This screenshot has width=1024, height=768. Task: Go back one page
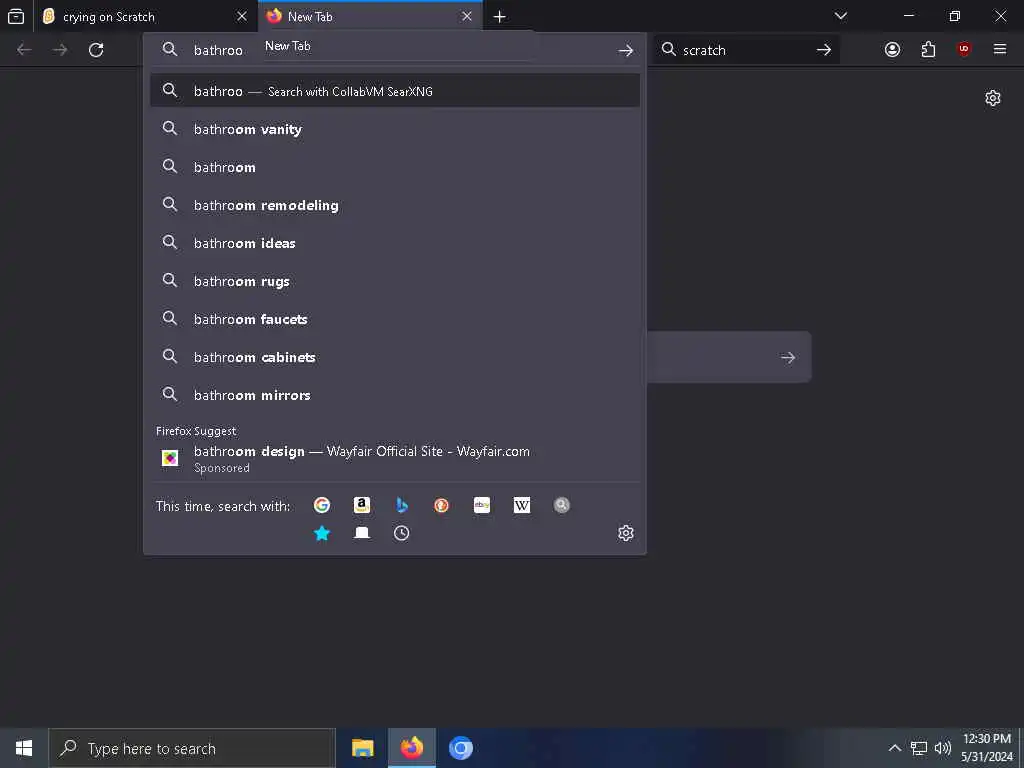click(x=24, y=50)
